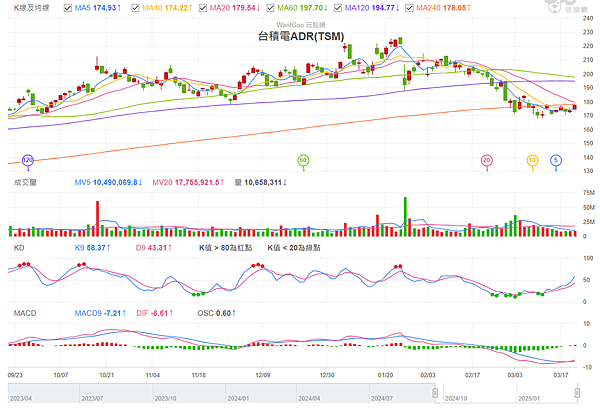Screen dimensions: 600x410
Task: Click the K9 58.37 value
Action: coord(92,248)
